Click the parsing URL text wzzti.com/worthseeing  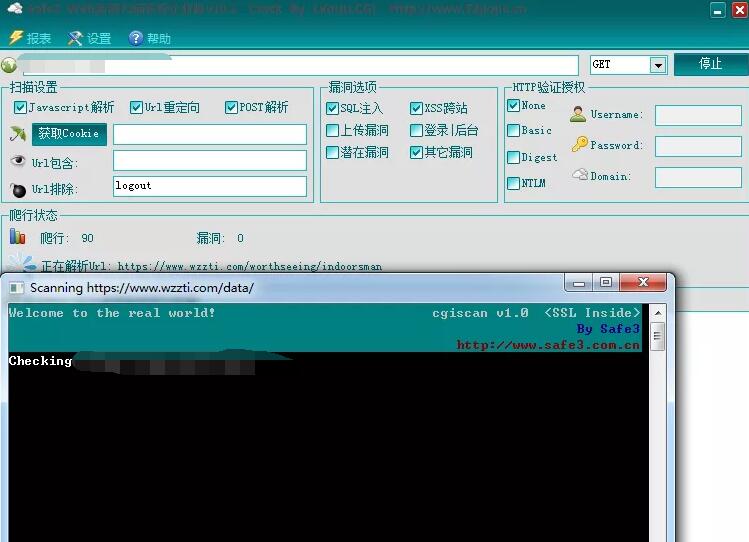249,266
